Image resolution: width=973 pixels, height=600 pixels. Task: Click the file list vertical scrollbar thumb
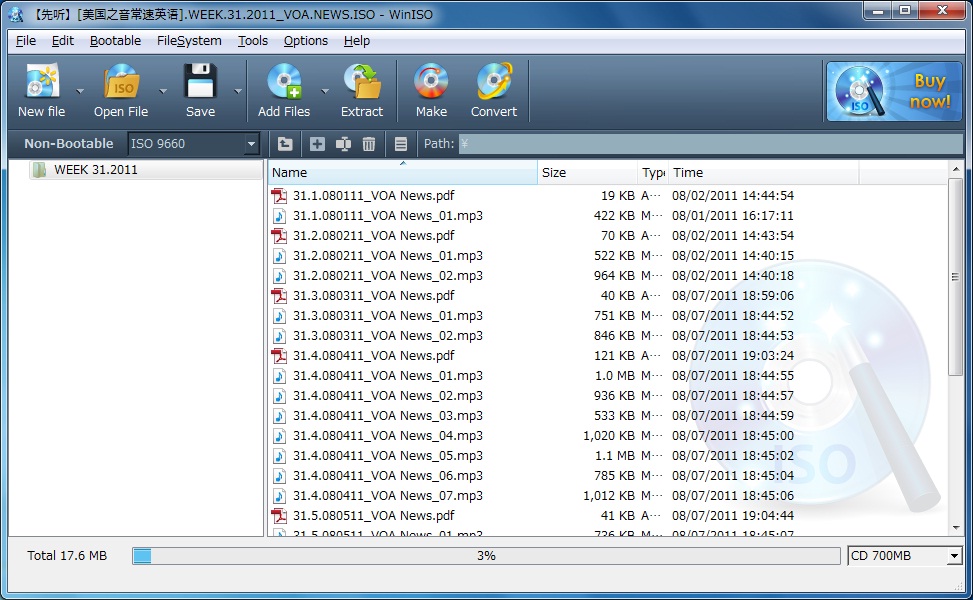(x=956, y=277)
